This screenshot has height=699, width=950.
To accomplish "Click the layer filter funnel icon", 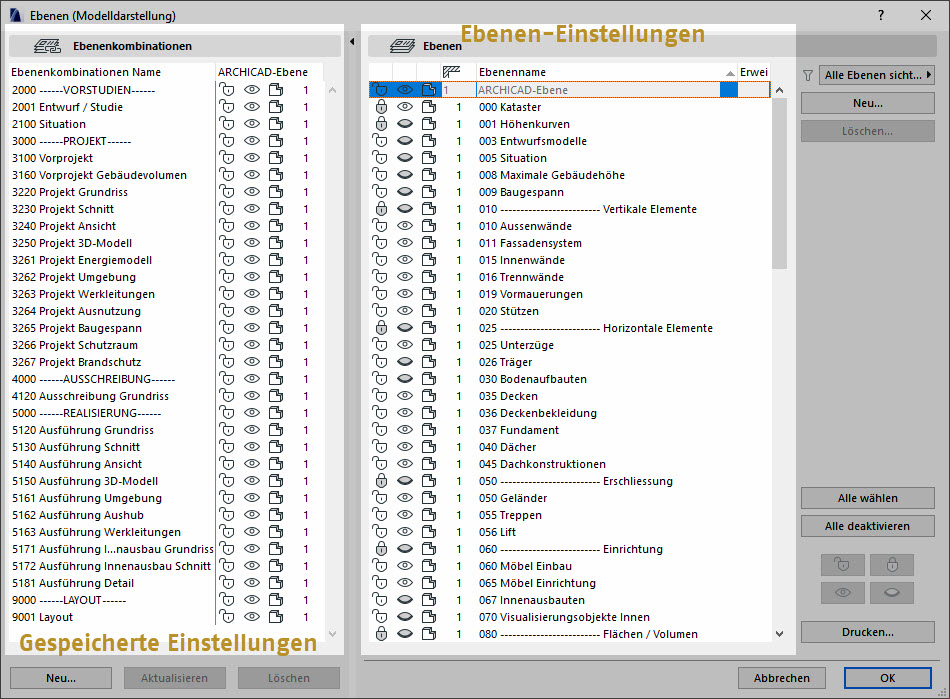I will tap(808, 75).
